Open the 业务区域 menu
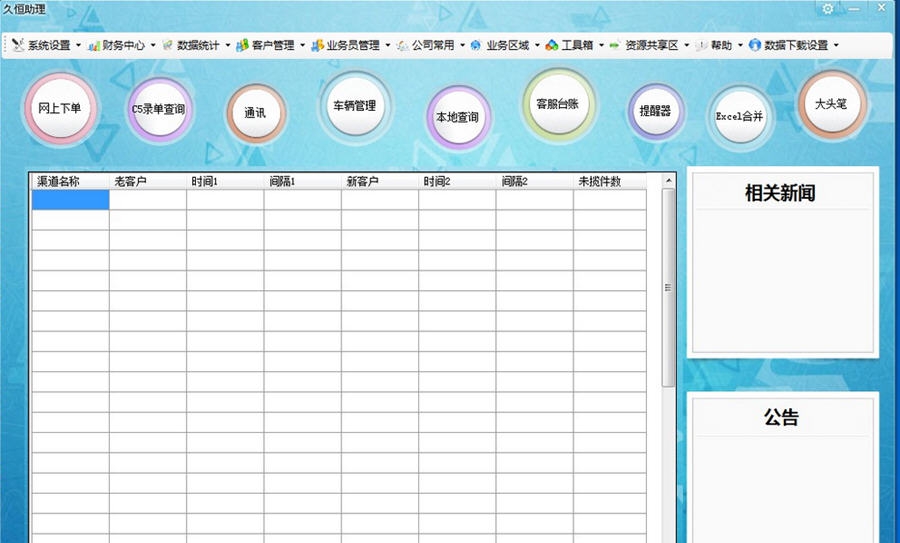900x543 pixels. point(508,45)
